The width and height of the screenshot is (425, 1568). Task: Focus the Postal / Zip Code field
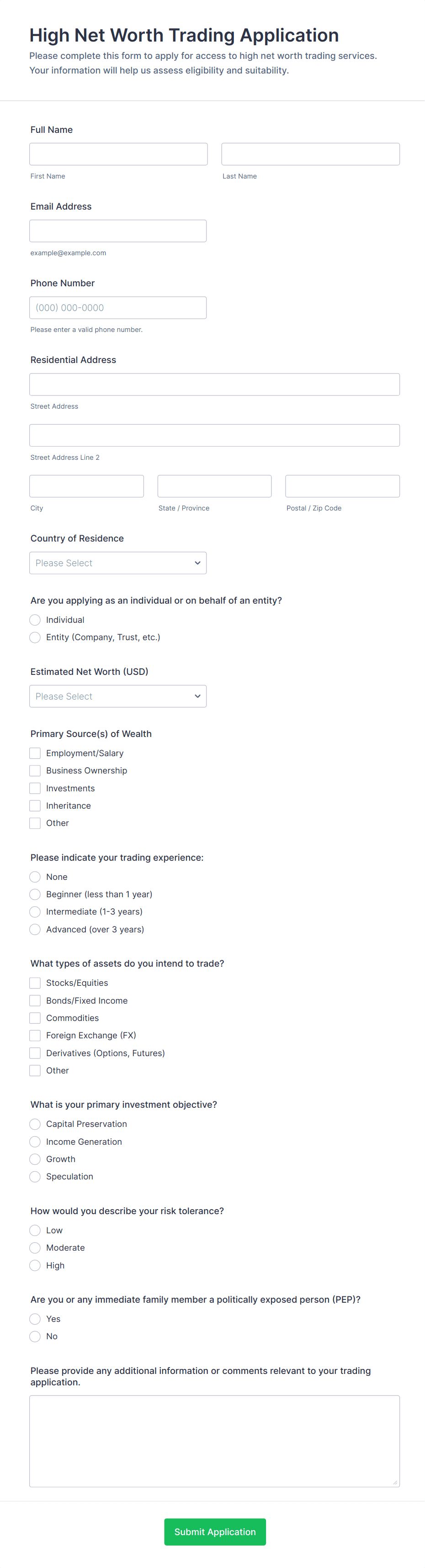pyautogui.click(x=342, y=486)
